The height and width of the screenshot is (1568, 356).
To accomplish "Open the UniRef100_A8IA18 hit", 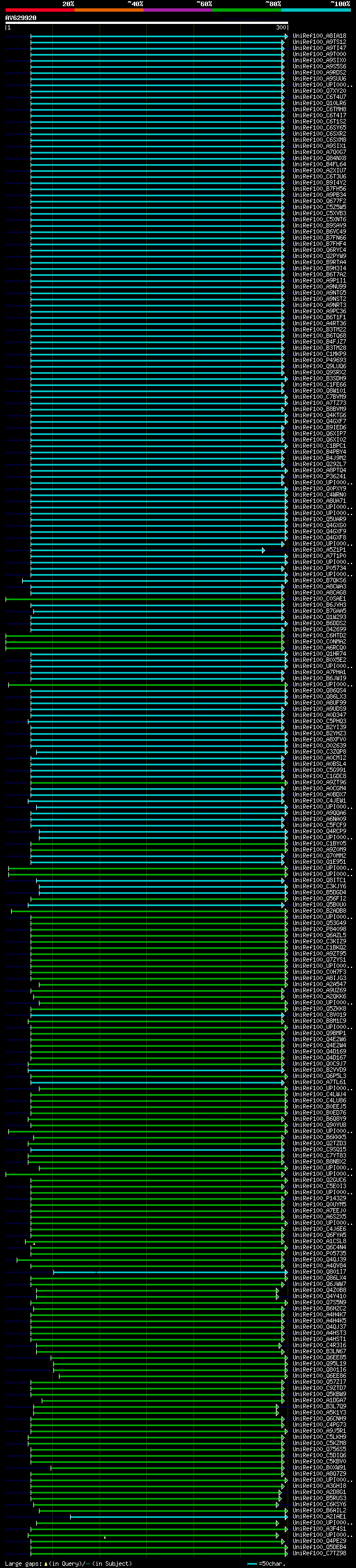I will tap(319, 36).
